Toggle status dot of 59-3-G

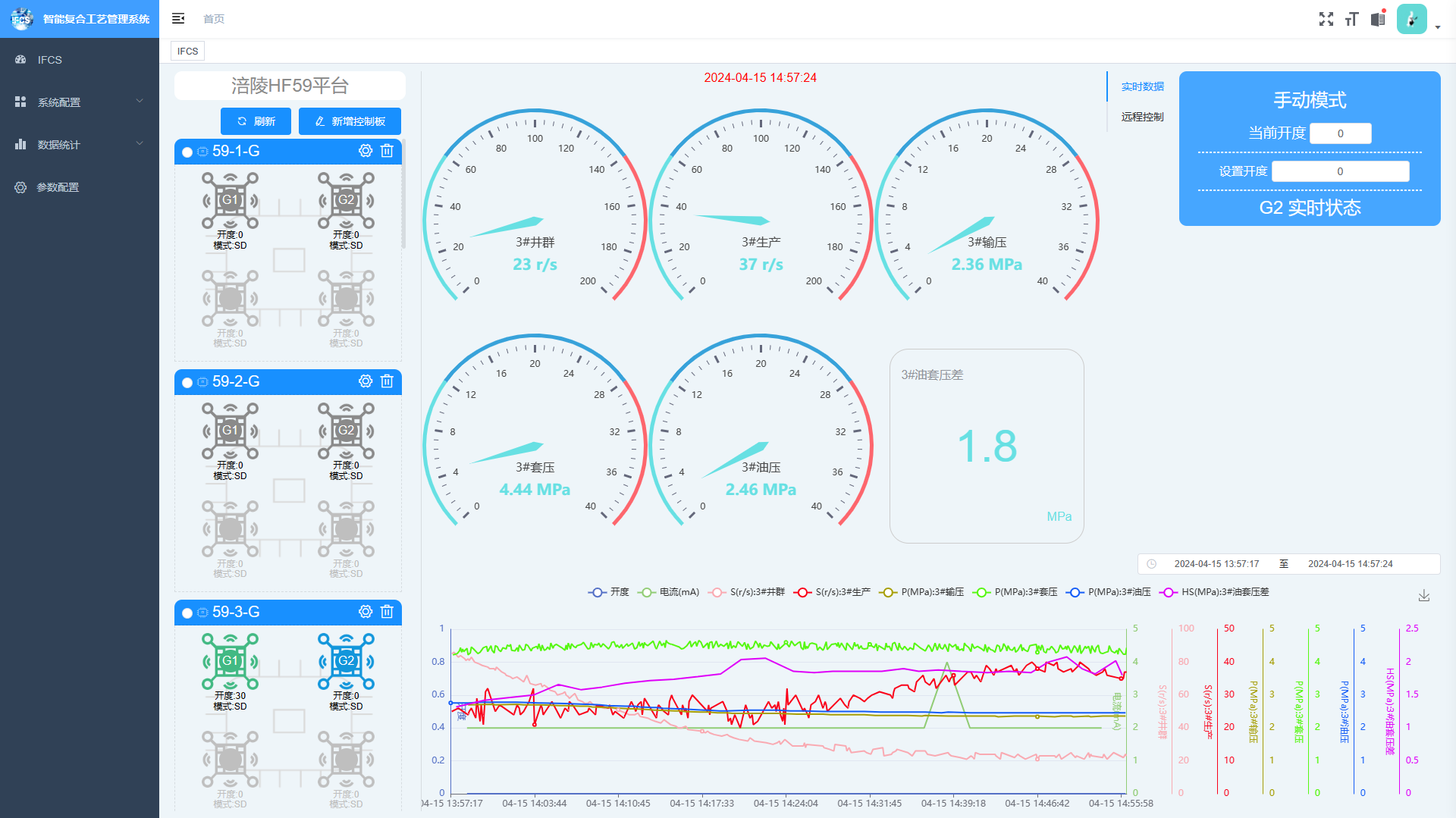point(187,613)
